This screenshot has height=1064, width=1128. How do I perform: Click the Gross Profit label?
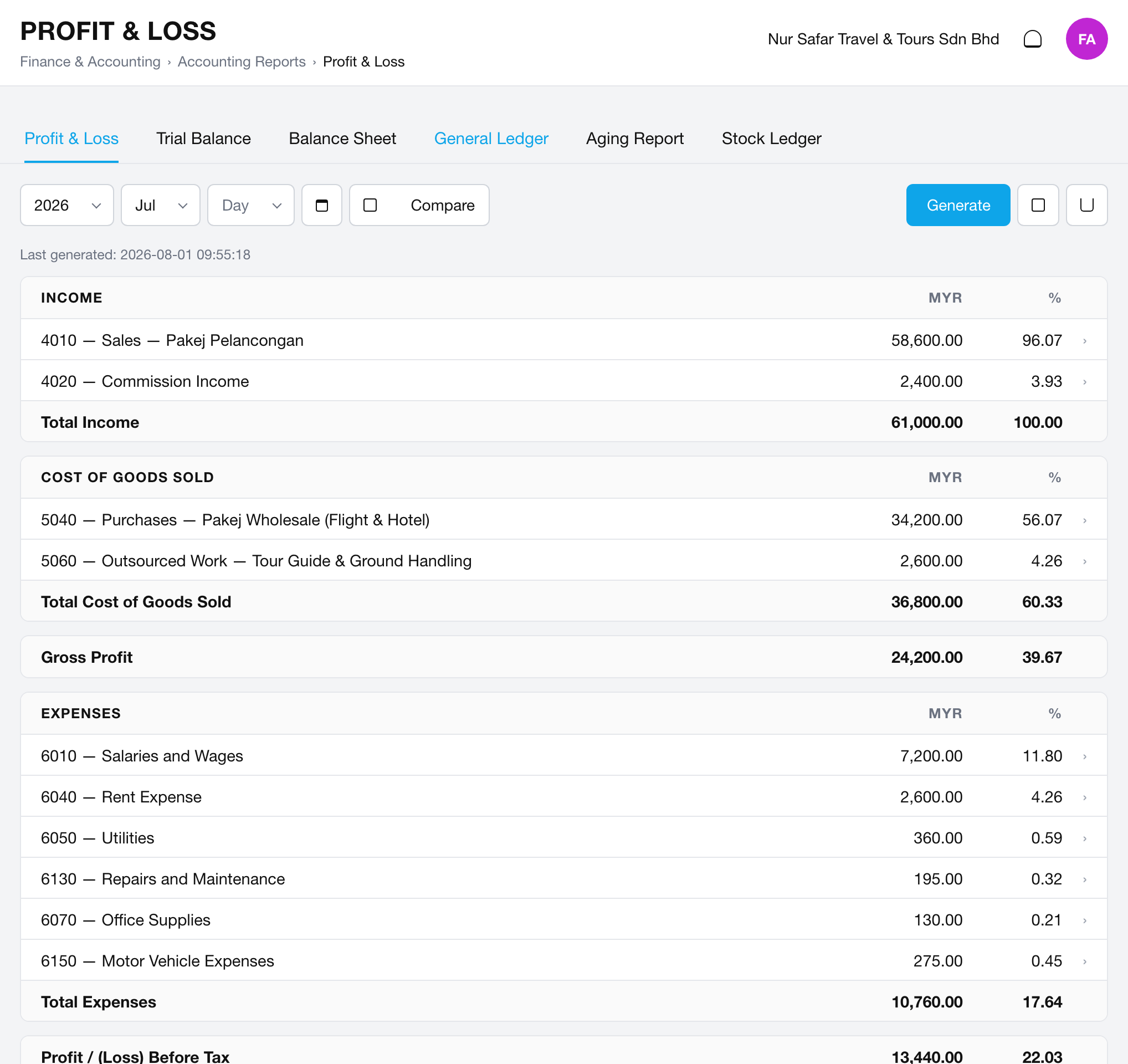tap(87, 657)
